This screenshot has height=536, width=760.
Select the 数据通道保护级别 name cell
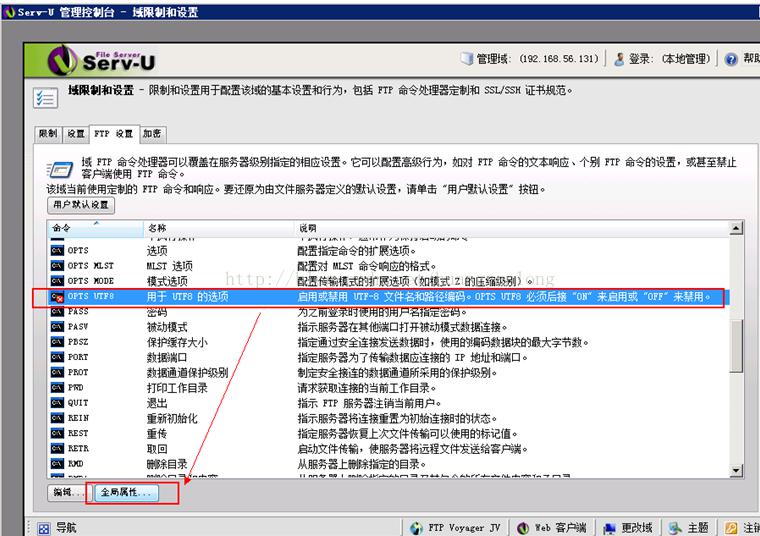tap(188, 373)
